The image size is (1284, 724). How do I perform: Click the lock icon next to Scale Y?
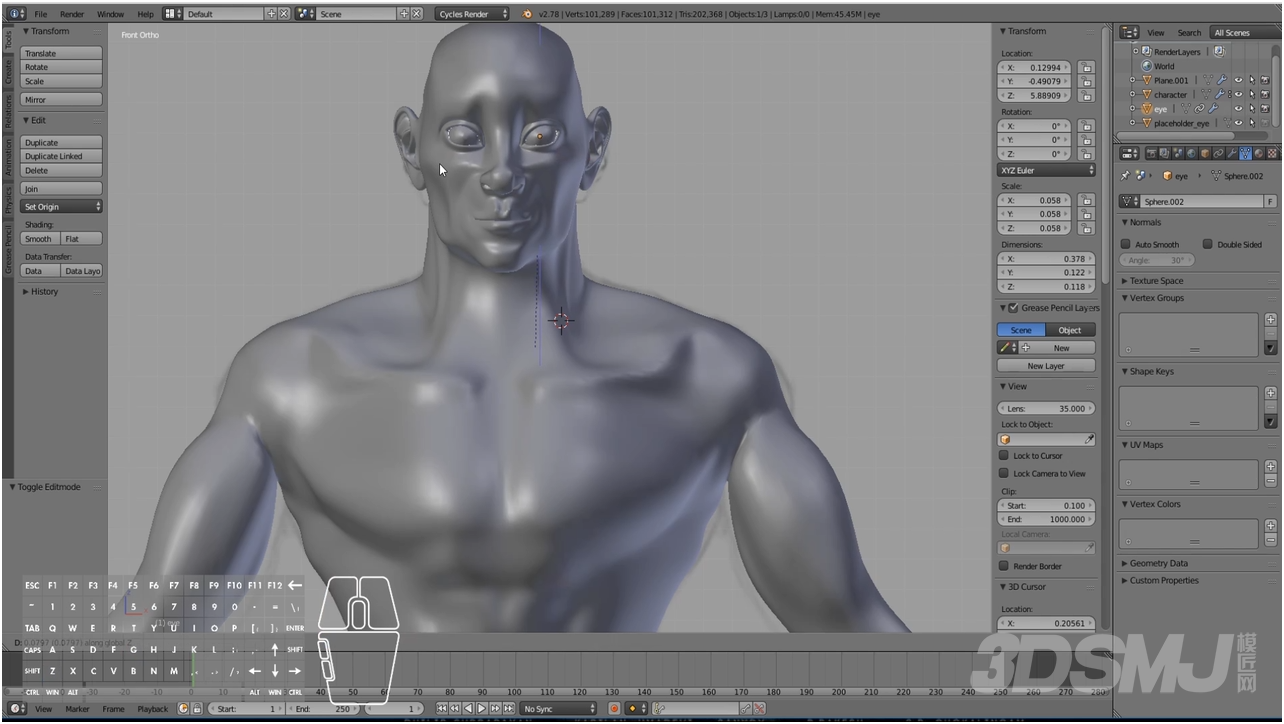tap(1086, 214)
